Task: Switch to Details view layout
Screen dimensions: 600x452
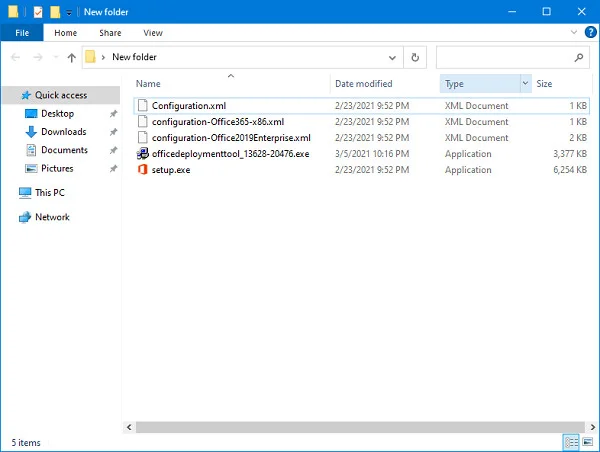Action: click(x=571, y=442)
